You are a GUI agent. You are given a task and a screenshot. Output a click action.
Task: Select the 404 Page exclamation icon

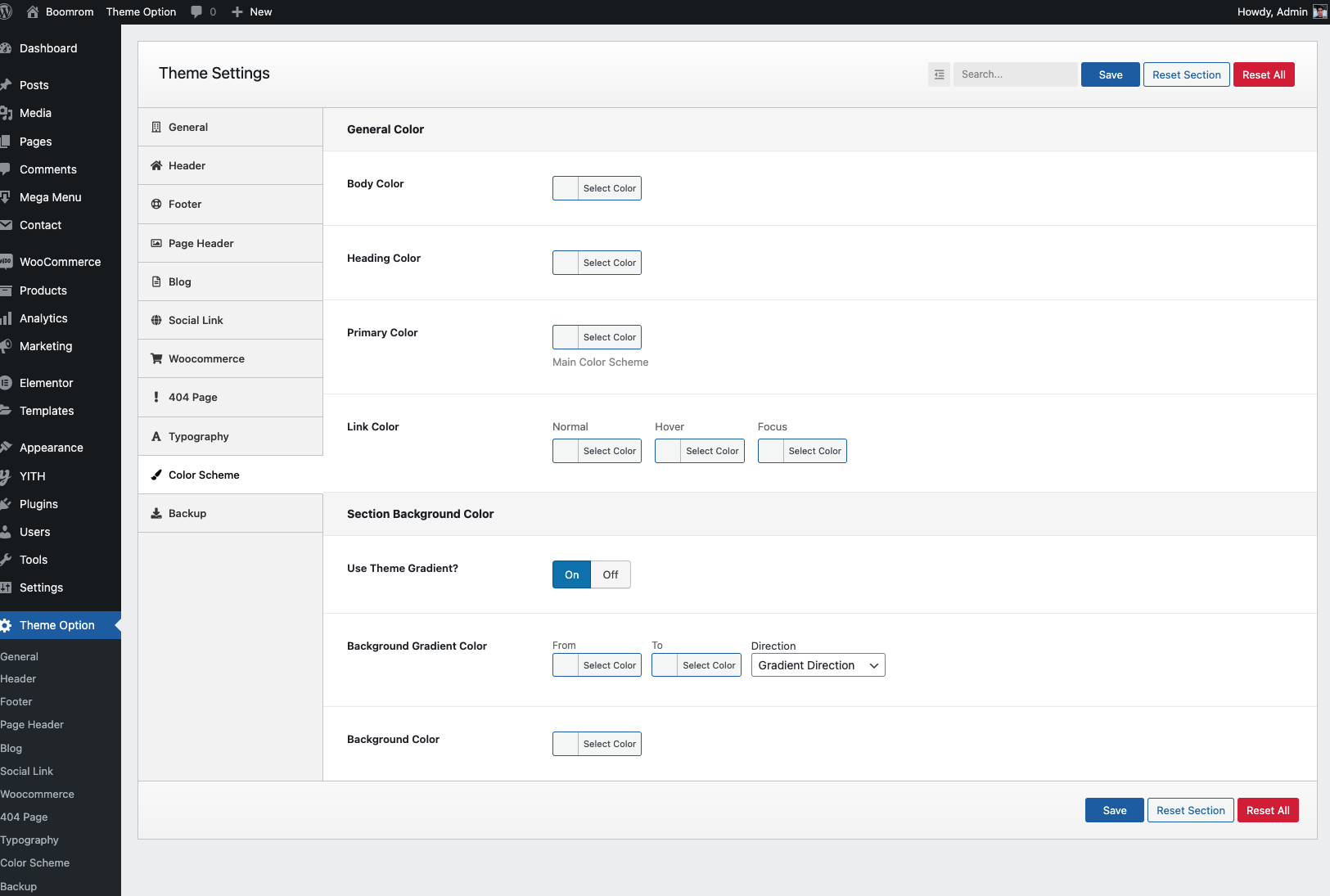pyautogui.click(x=156, y=397)
